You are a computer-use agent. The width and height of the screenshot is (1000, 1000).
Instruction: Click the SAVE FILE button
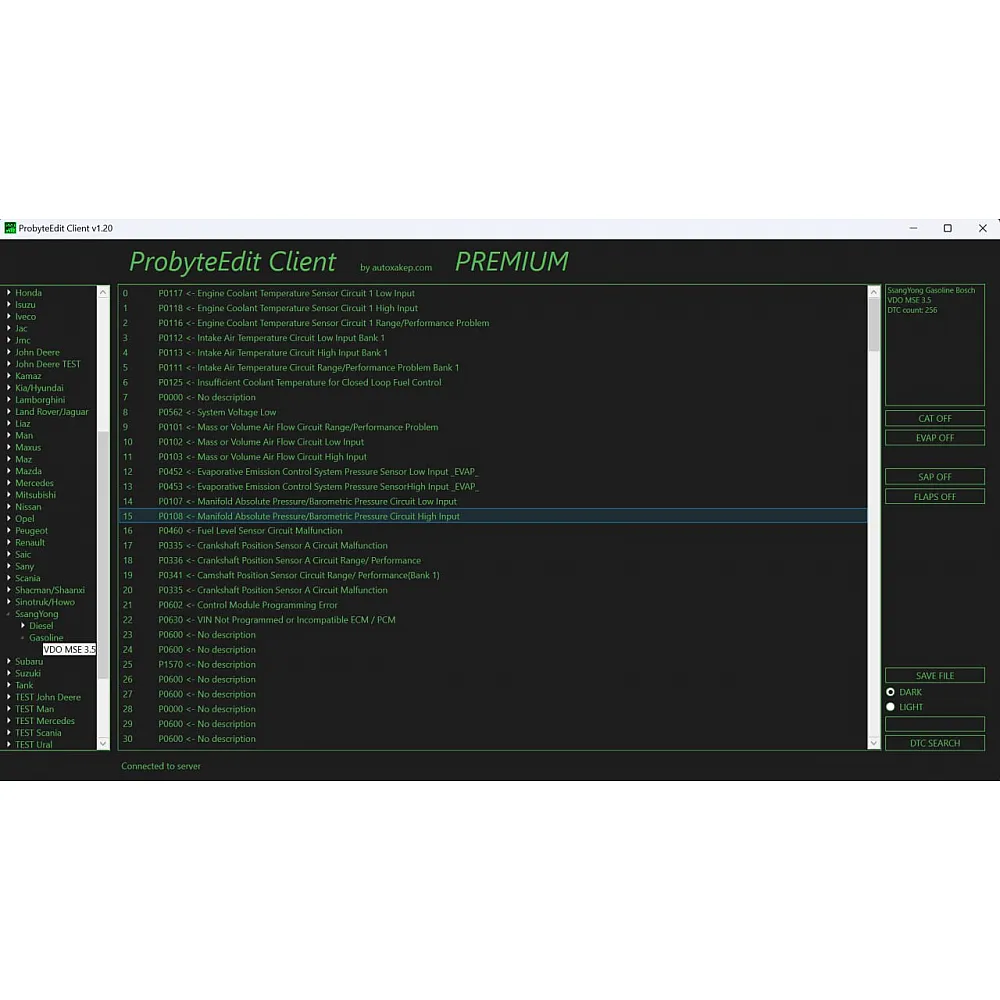pos(934,676)
